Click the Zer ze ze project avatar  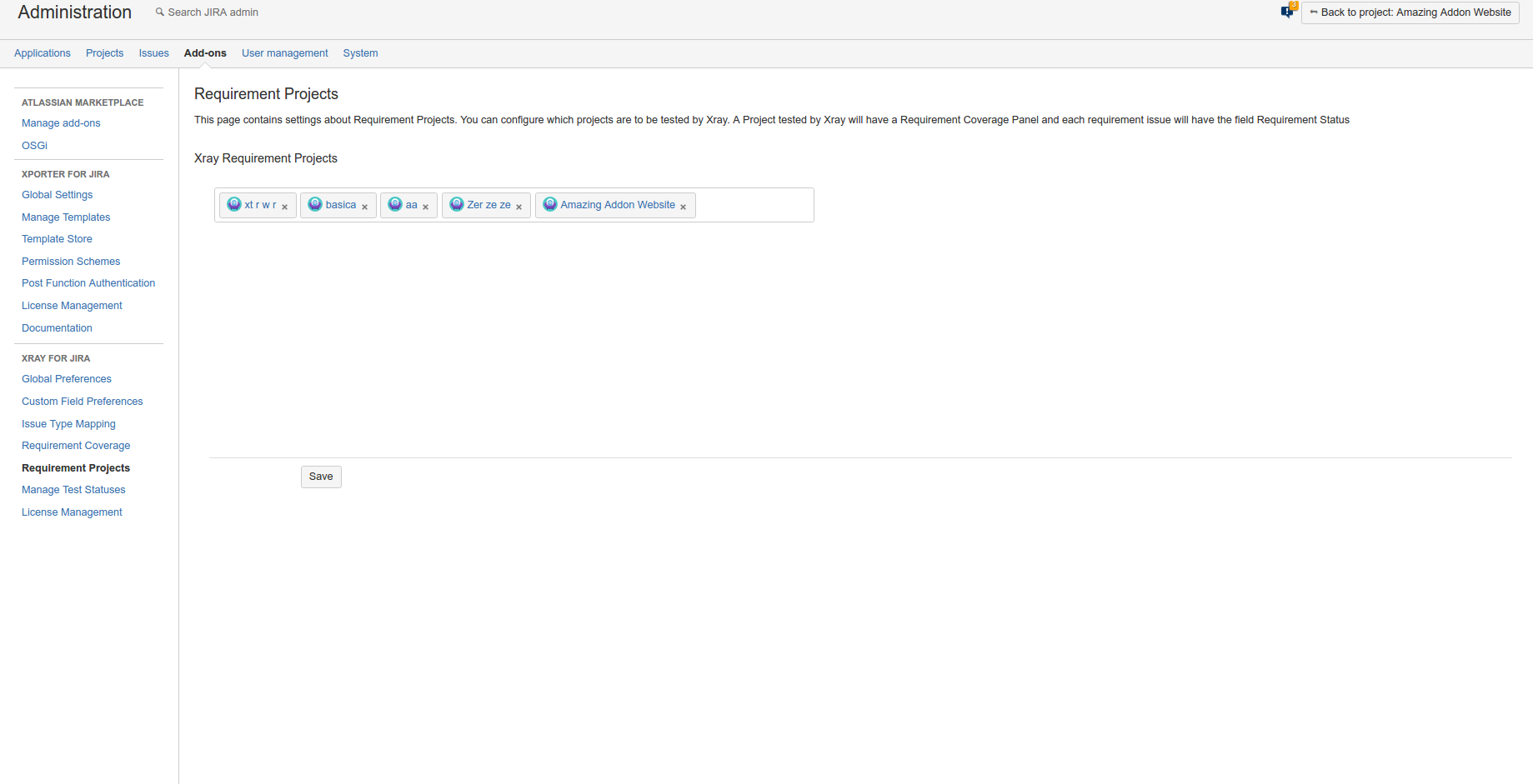457,205
